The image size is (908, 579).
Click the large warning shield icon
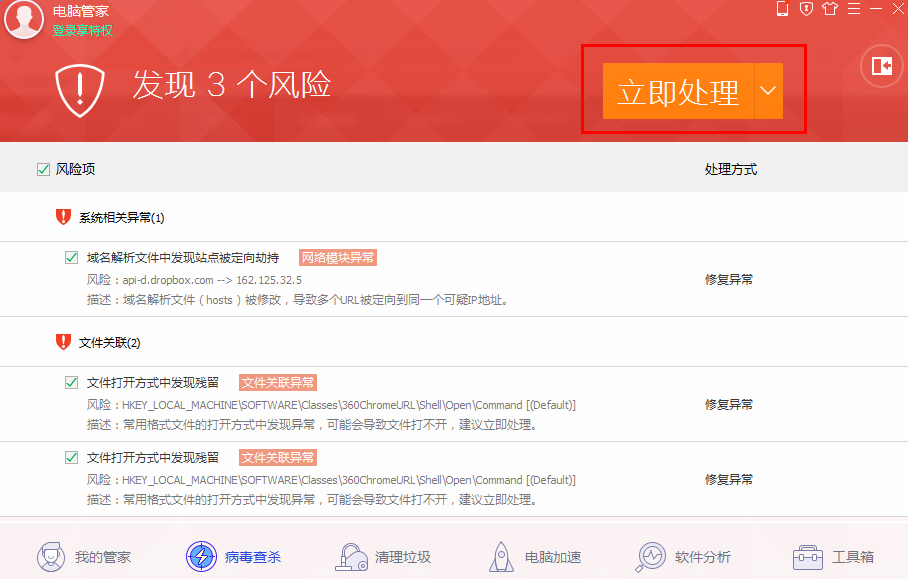tap(80, 90)
